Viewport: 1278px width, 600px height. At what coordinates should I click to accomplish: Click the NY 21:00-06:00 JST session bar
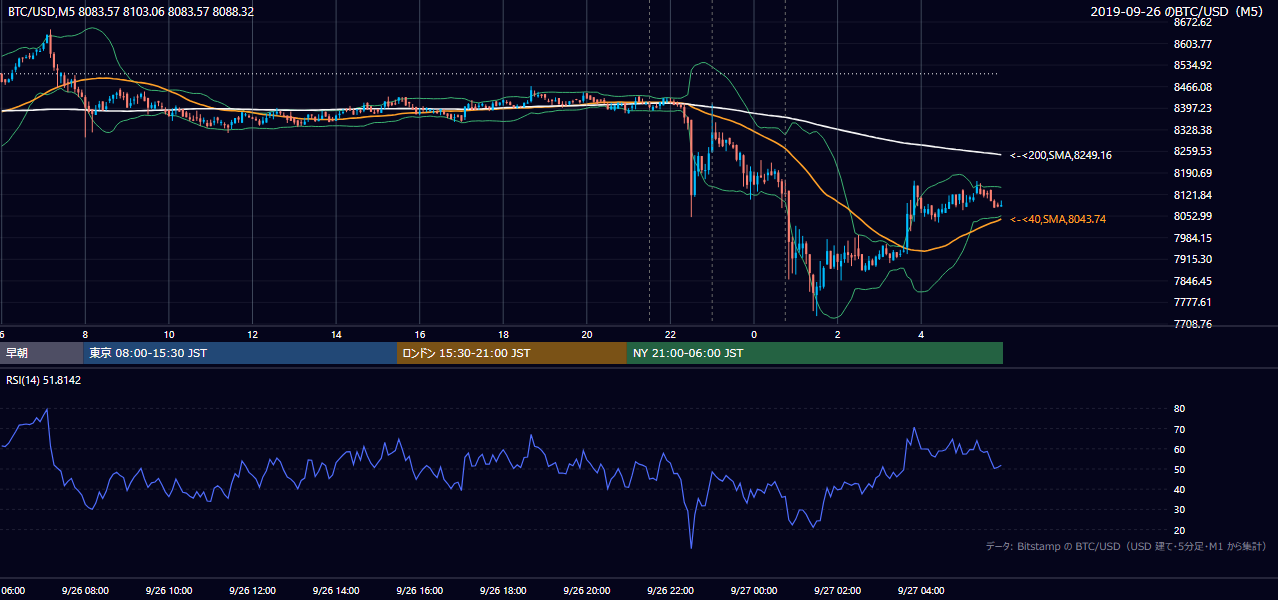[x=815, y=353]
